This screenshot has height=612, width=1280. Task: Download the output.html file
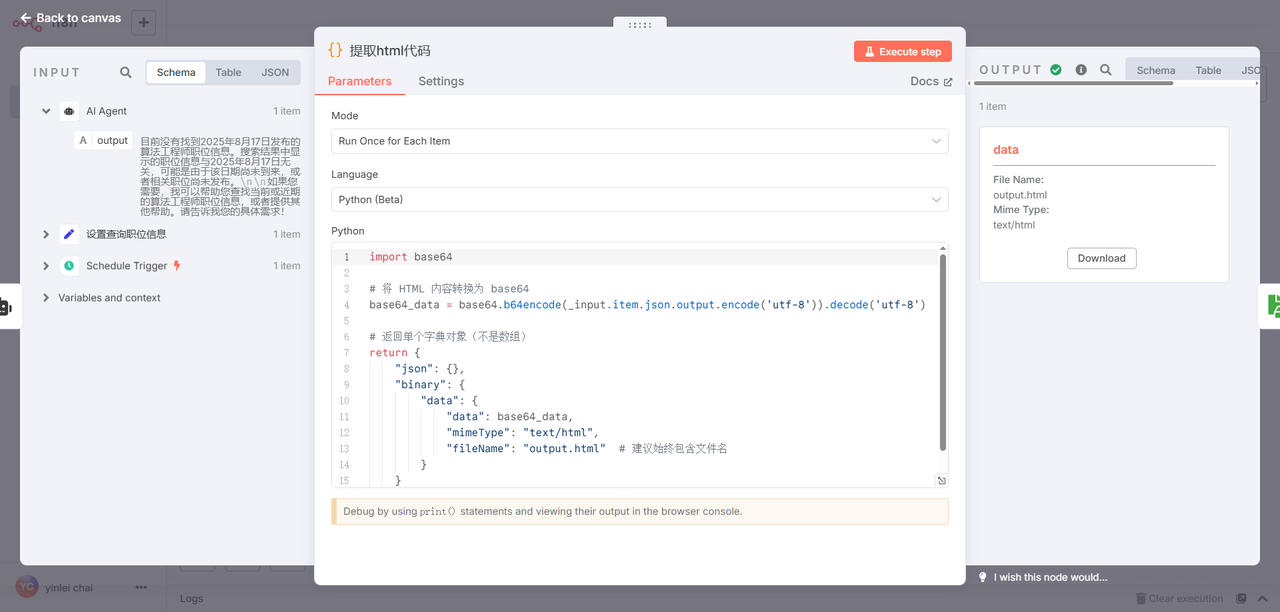pos(1102,258)
